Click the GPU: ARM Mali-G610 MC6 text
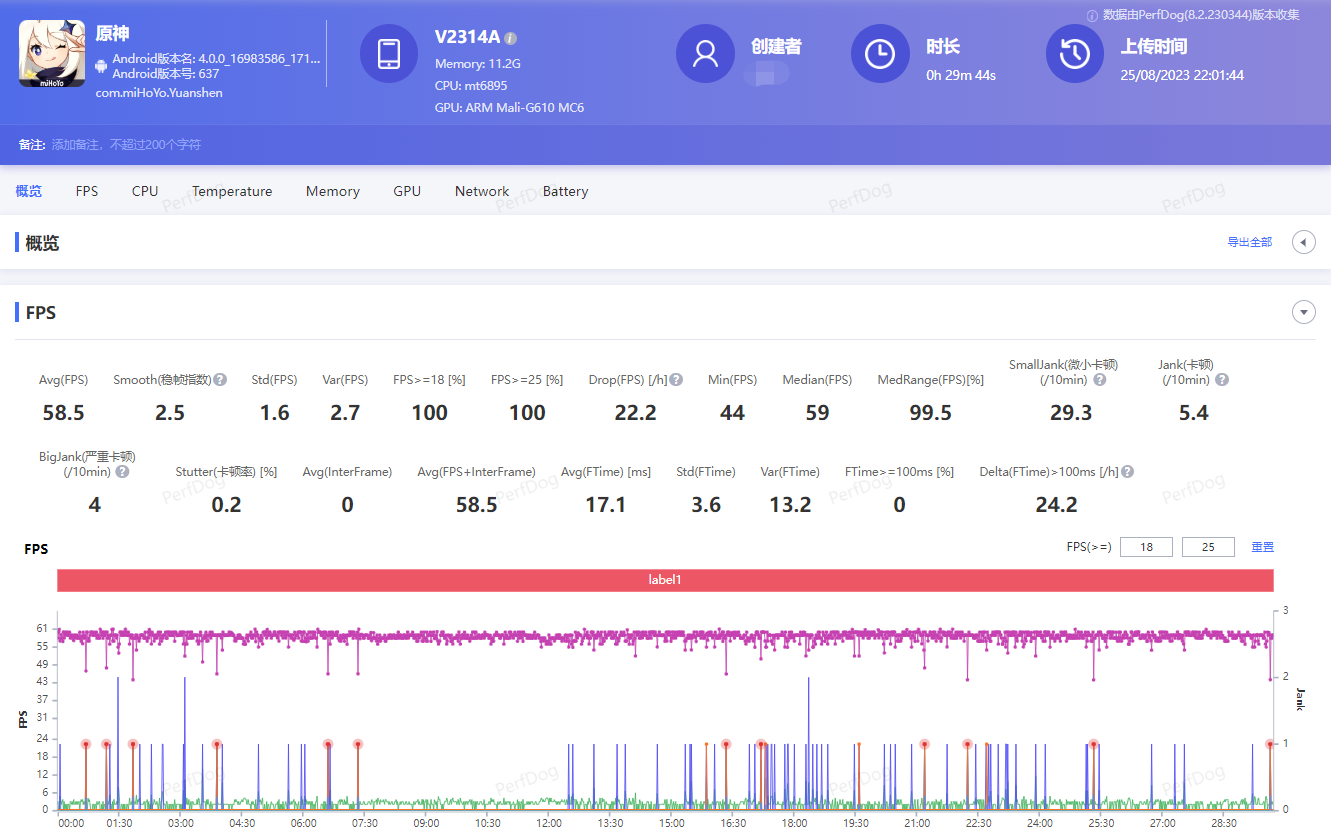 click(510, 108)
